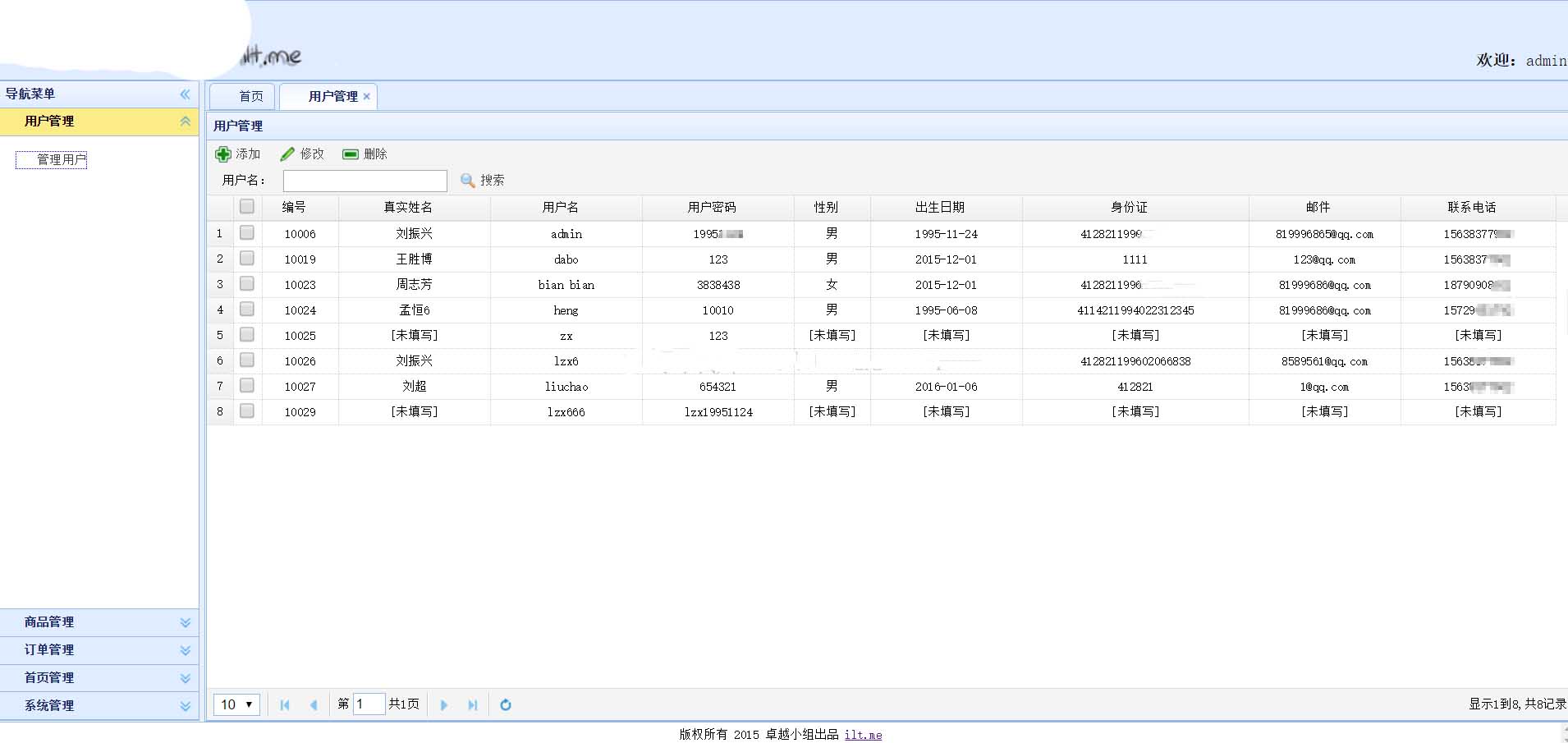Open the ilt.me footer link
1568x743 pixels.
(863, 735)
